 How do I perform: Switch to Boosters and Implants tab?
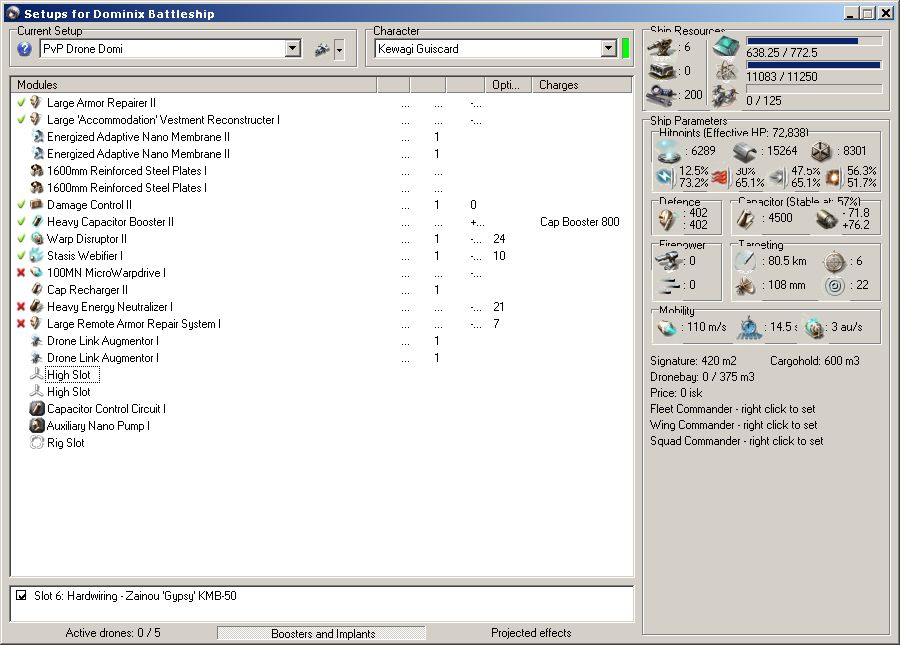[x=322, y=634]
